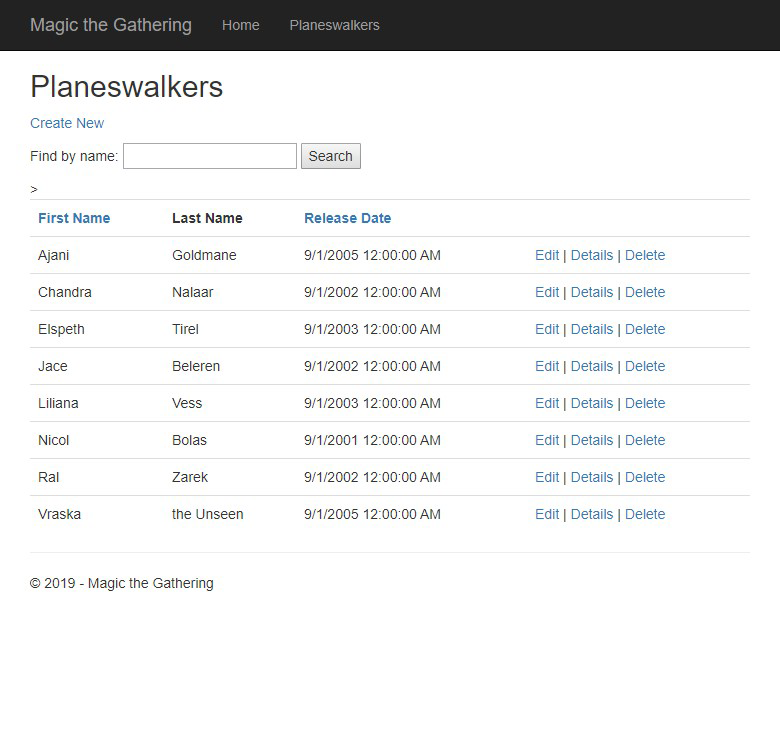Click the Find by name label
Image resolution: width=780 pixels, height=733 pixels.
[x=74, y=156]
